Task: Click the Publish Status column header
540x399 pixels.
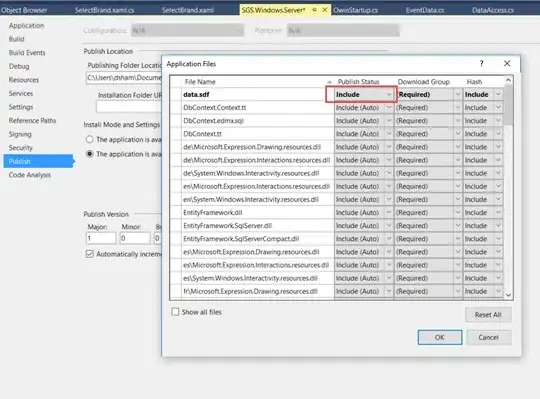Action: coord(358,82)
